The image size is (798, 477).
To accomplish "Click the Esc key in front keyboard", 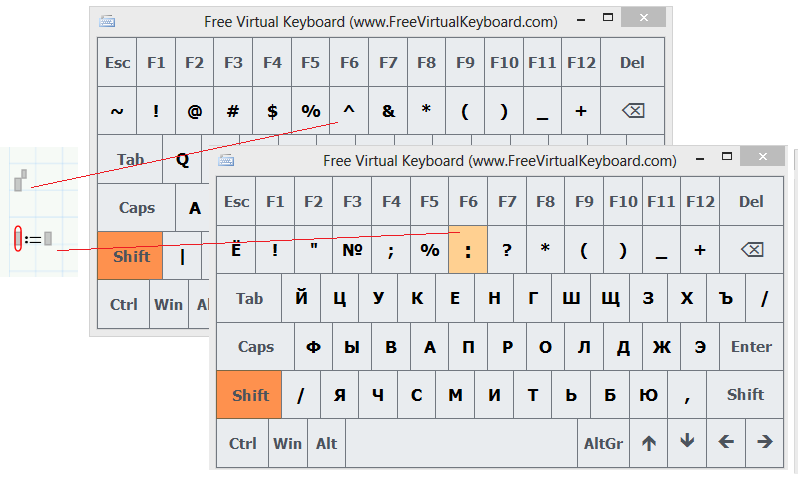I will pos(236,202).
